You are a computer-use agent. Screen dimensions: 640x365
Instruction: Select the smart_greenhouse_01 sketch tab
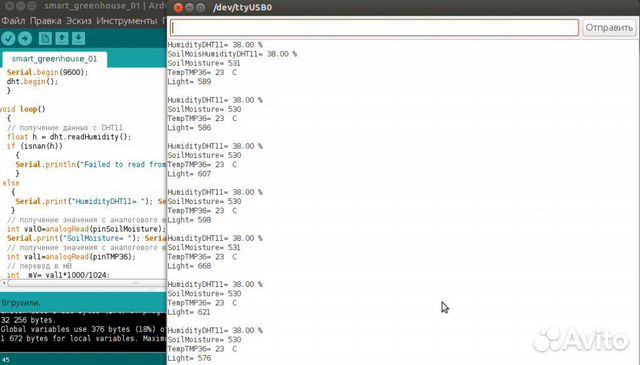(54, 59)
